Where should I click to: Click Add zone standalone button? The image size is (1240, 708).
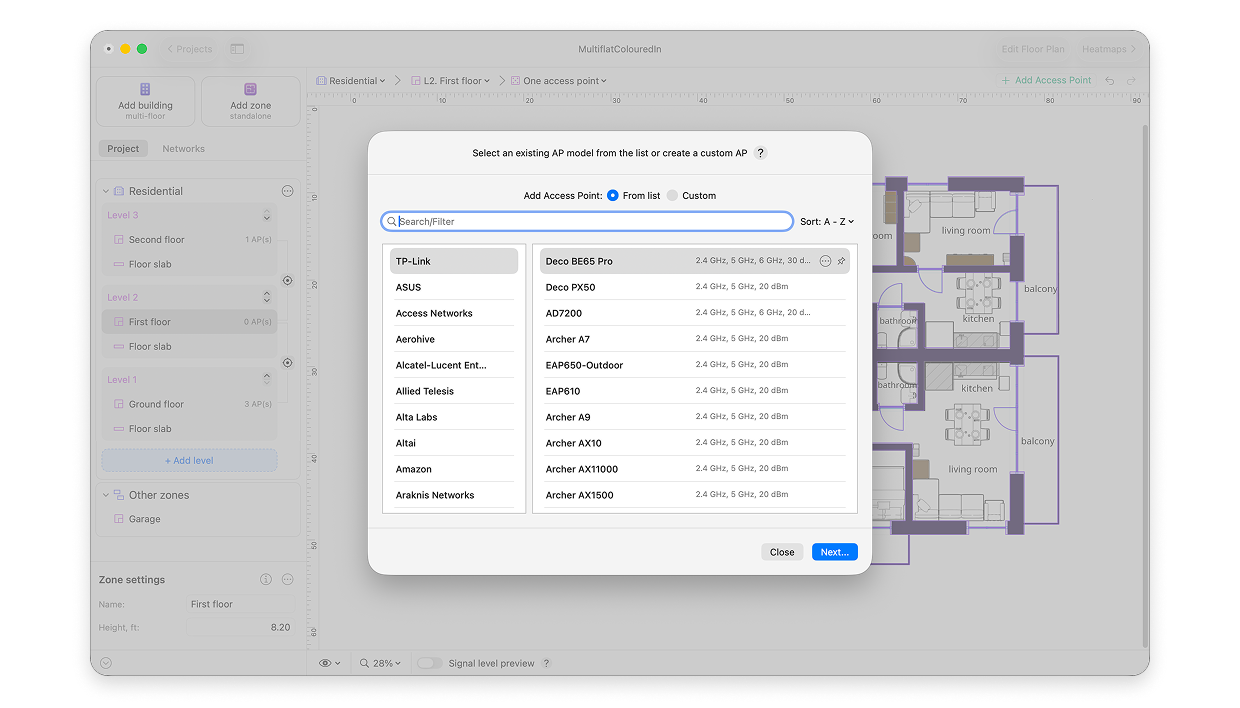tap(251, 101)
